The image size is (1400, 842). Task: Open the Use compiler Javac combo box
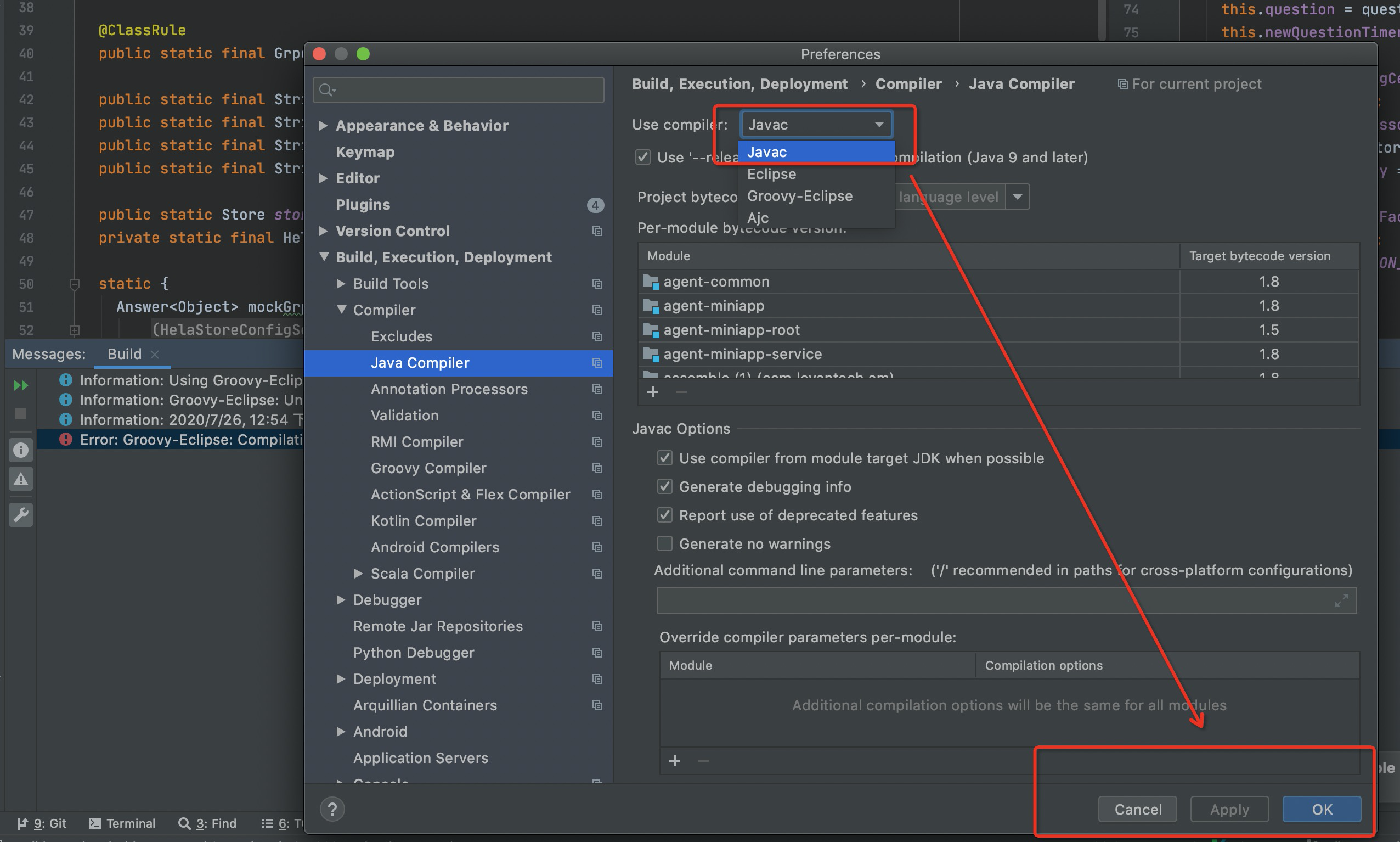816,124
